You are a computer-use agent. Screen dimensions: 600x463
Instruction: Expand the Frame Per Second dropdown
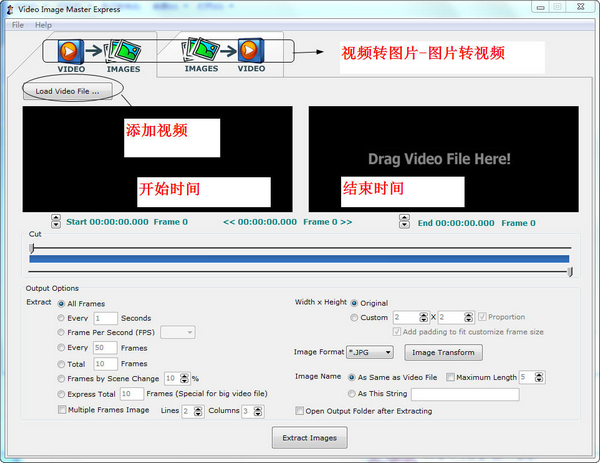click(x=177, y=332)
